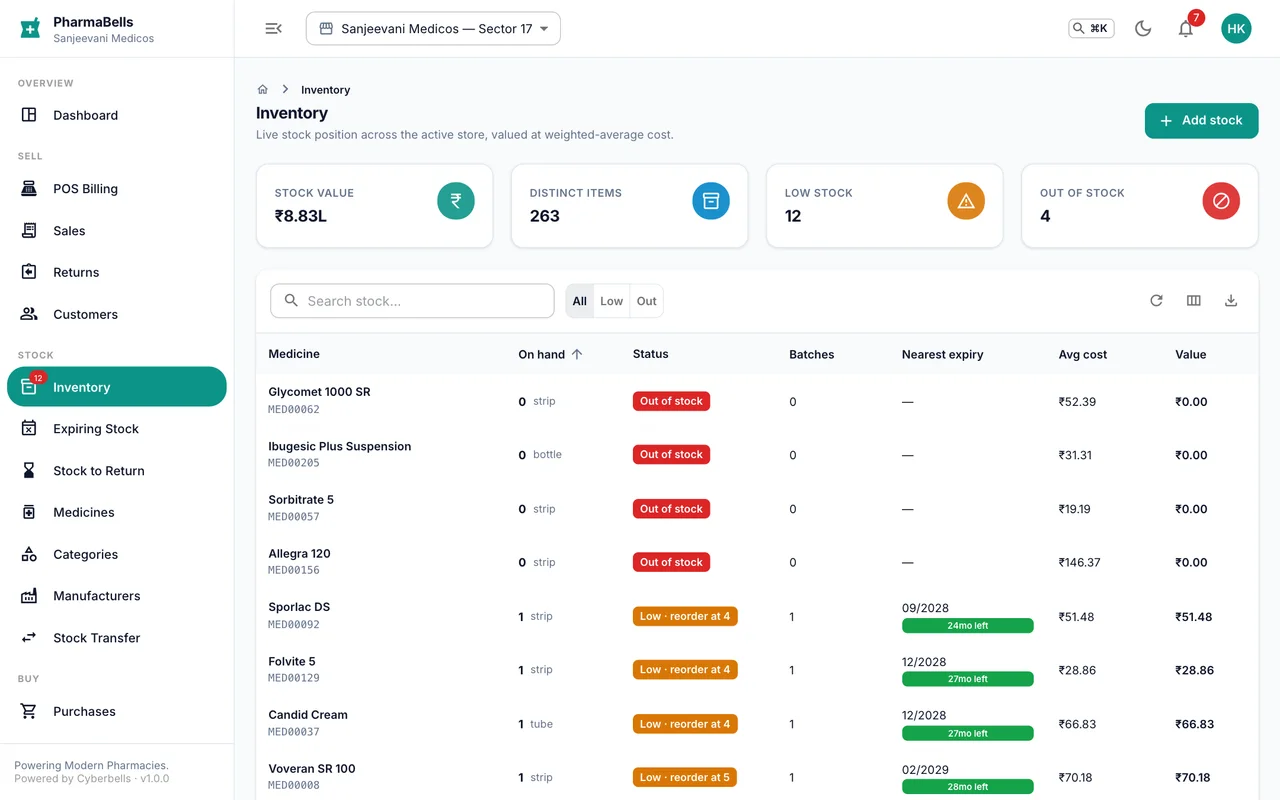Open the notifications bell
The width and height of the screenshot is (1280, 800).
(1186, 28)
